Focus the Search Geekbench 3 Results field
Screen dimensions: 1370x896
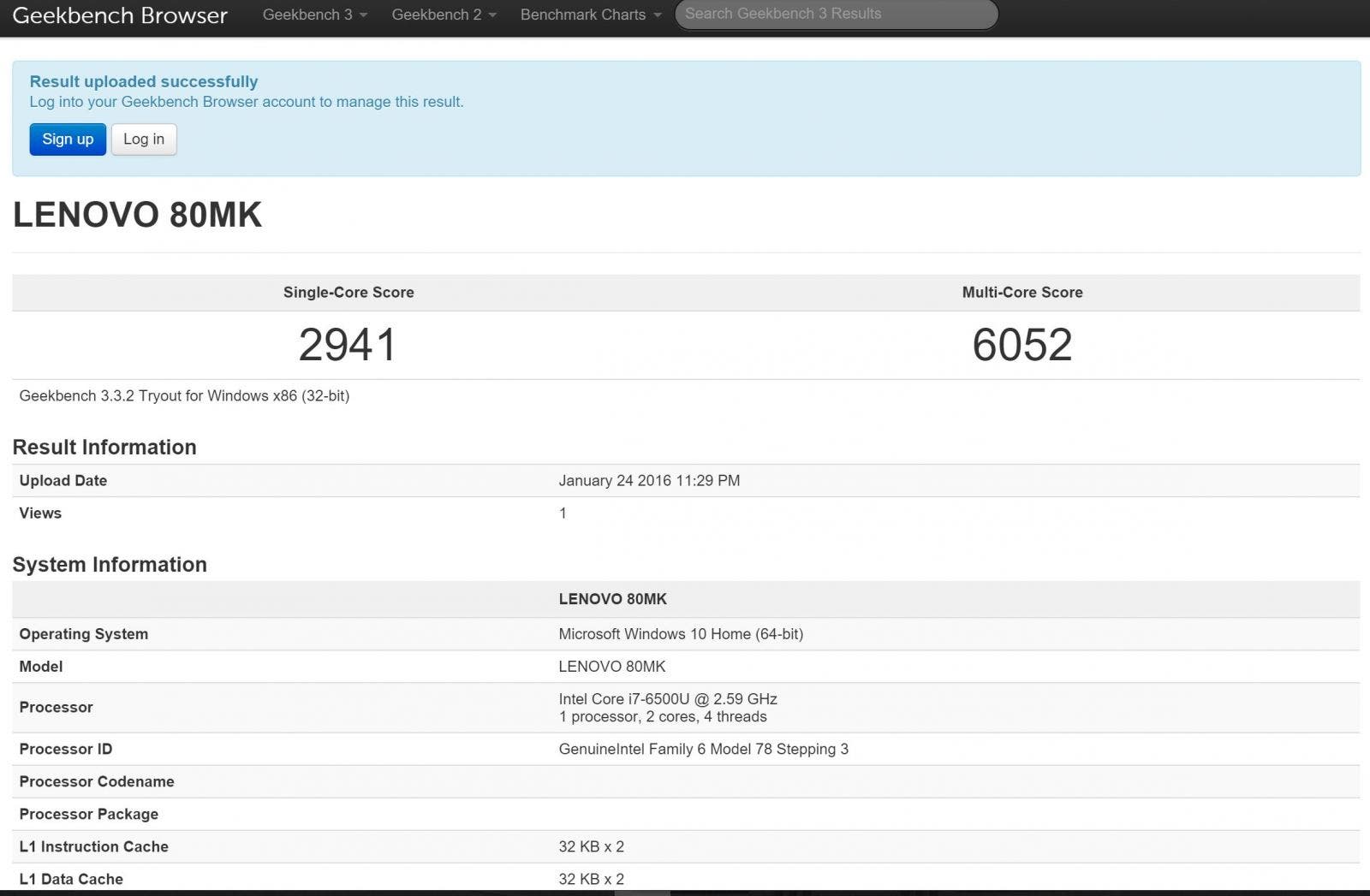[x=837, y=14]
